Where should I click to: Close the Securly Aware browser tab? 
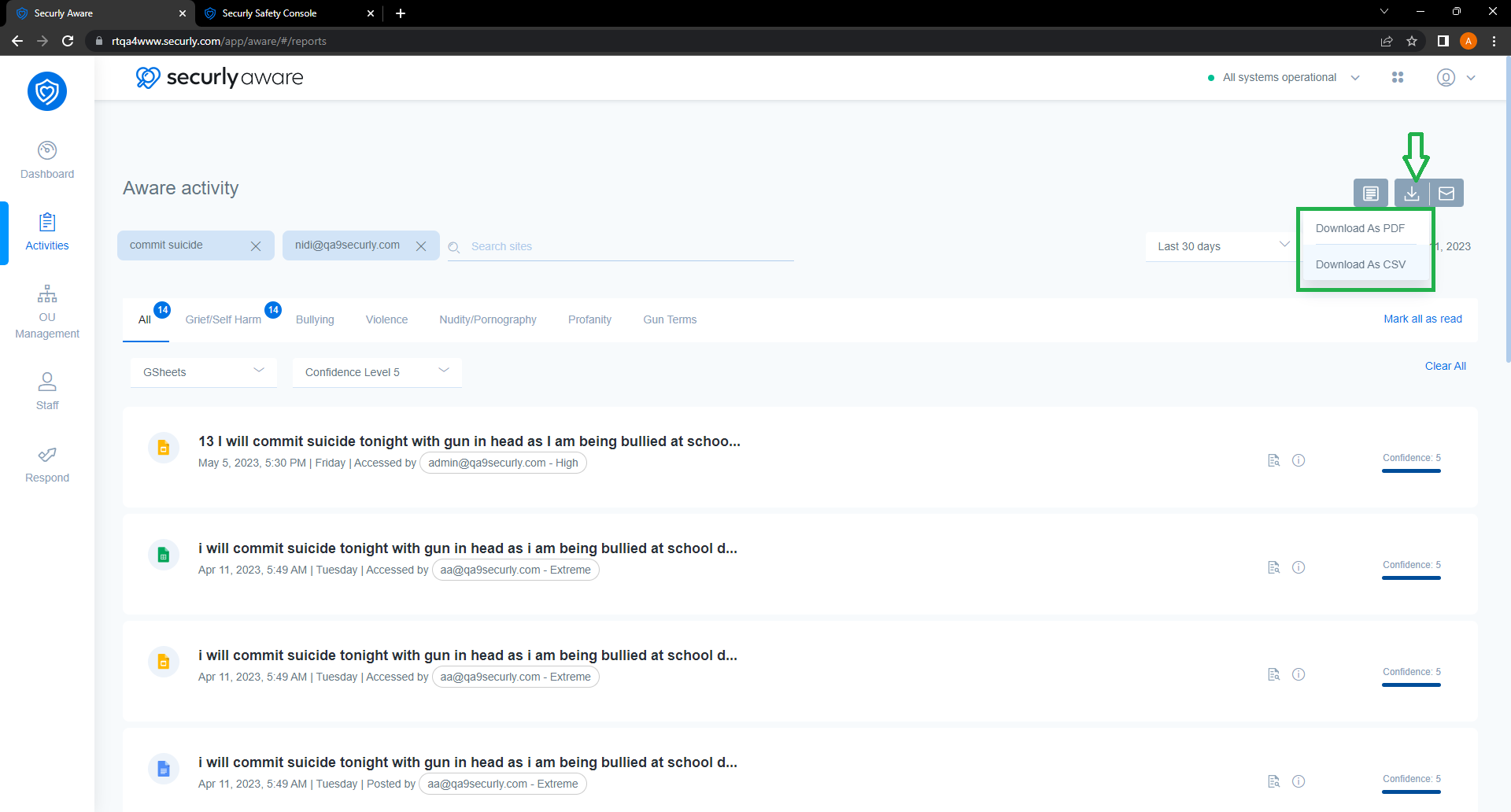[x=183, y=13]
